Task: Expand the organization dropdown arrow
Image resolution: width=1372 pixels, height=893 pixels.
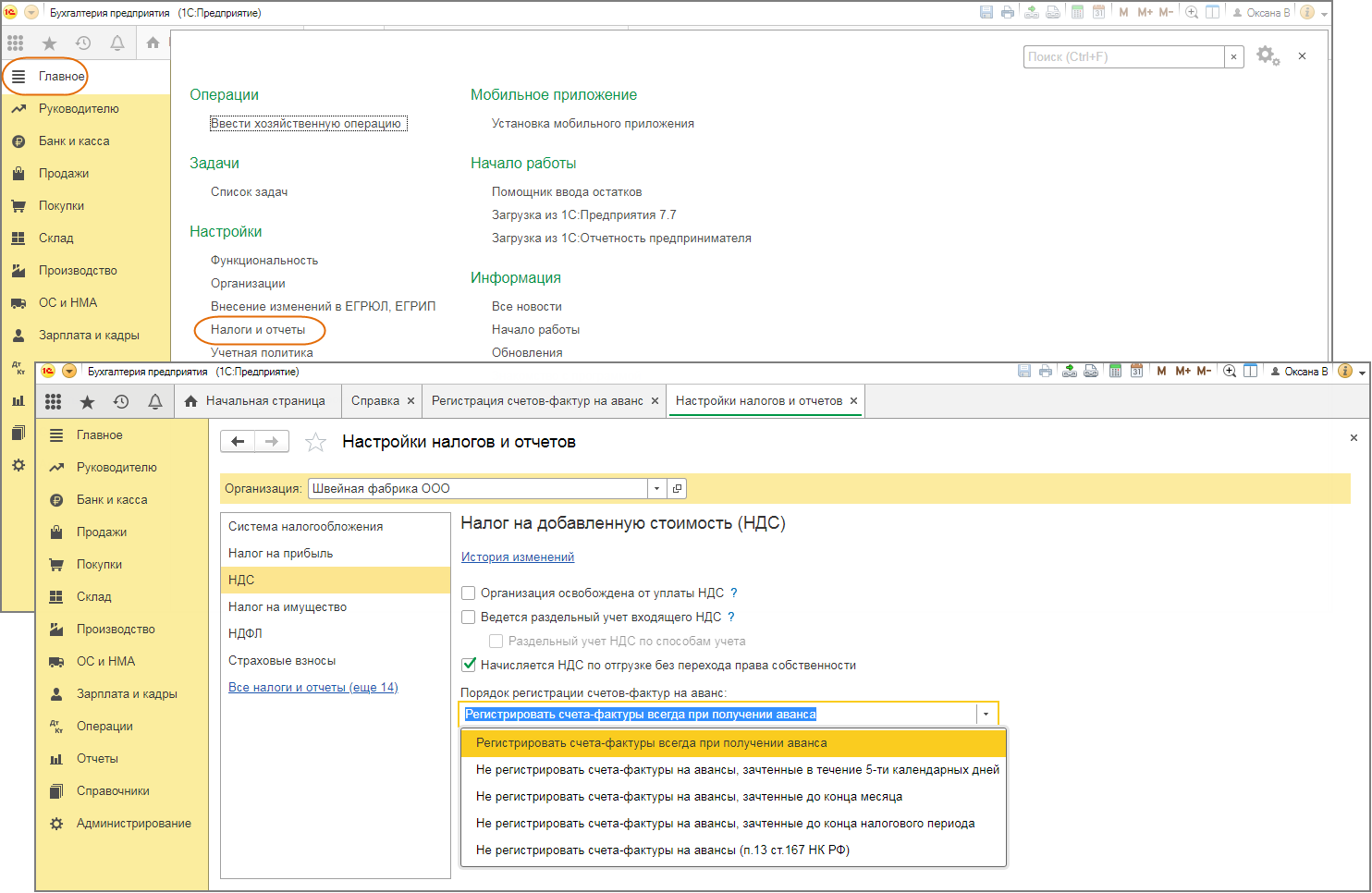Action: (x=656, y=488)
